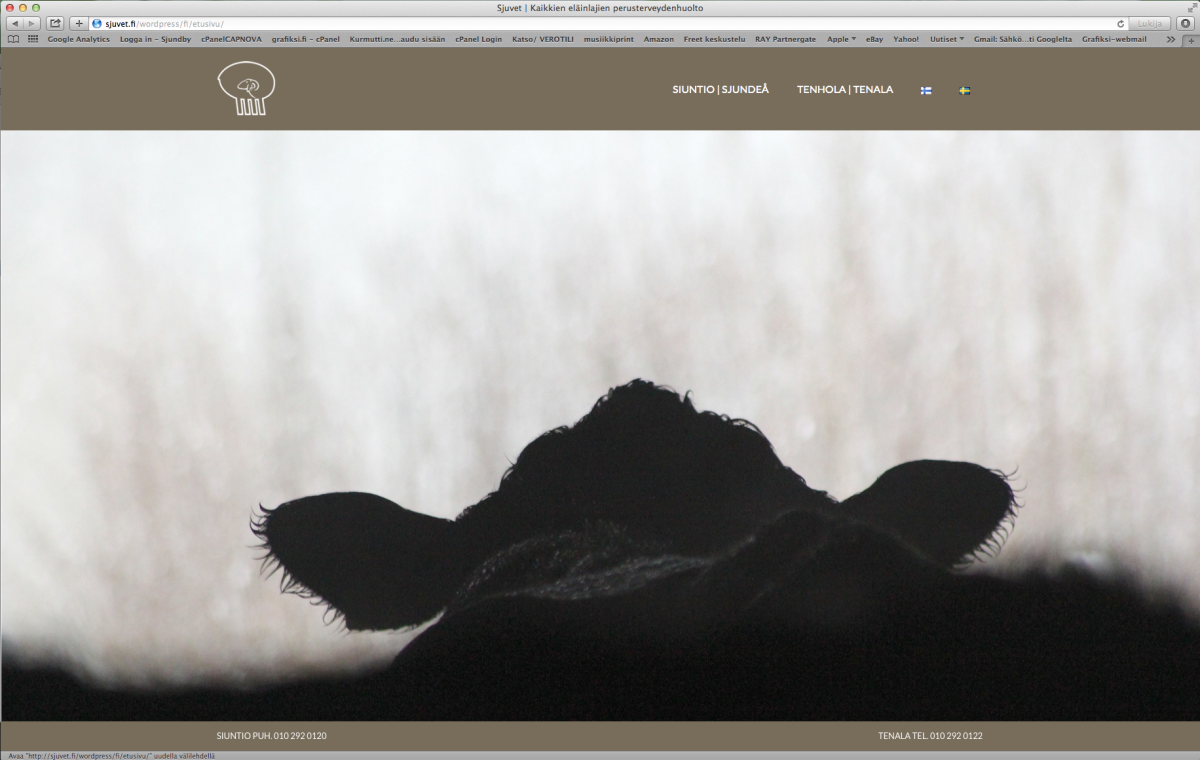Open the Tenhola | Tenala menu item

tap(844, 90)
